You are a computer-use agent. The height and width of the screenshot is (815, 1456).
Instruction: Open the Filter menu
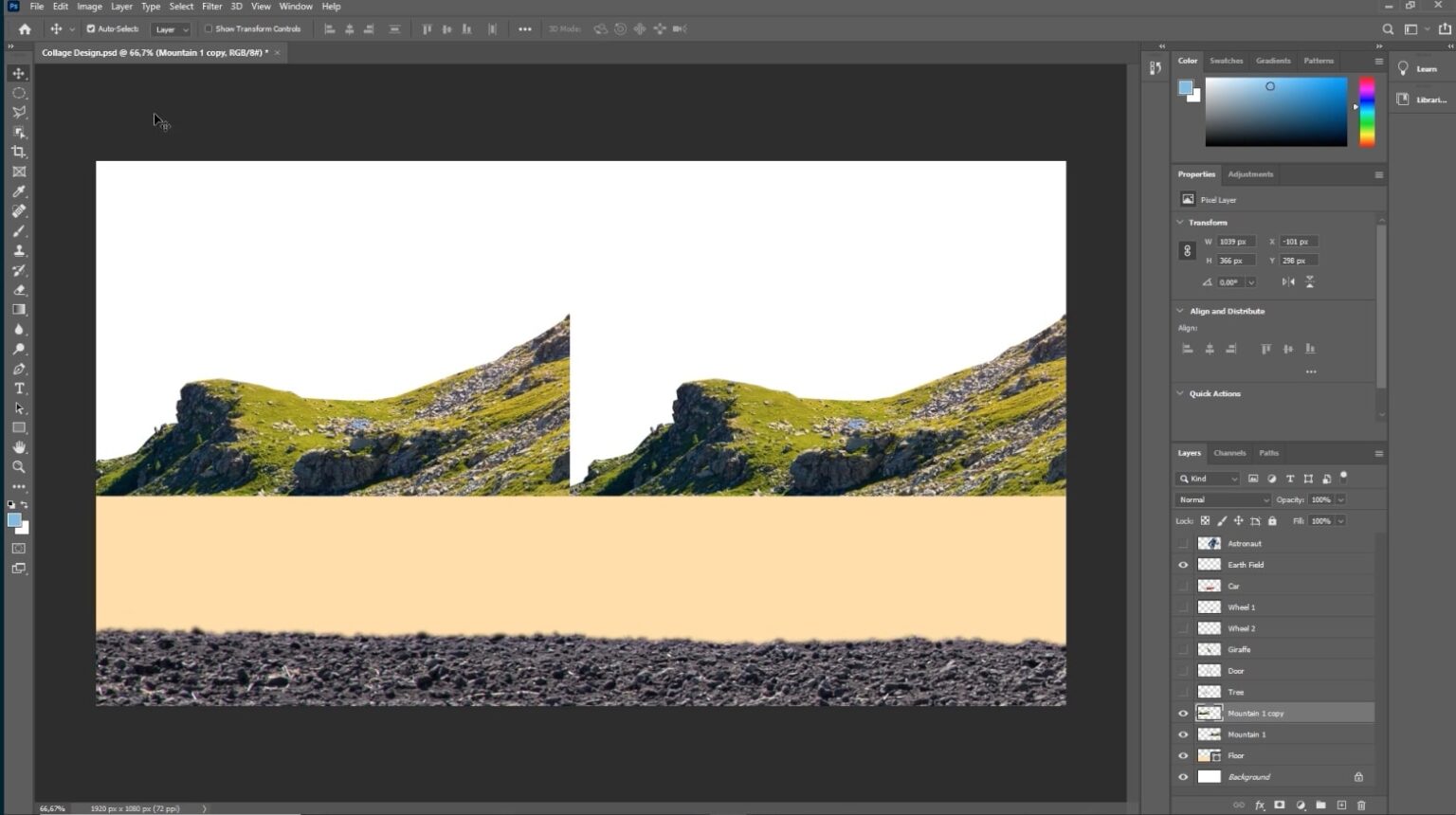[211, 6]
